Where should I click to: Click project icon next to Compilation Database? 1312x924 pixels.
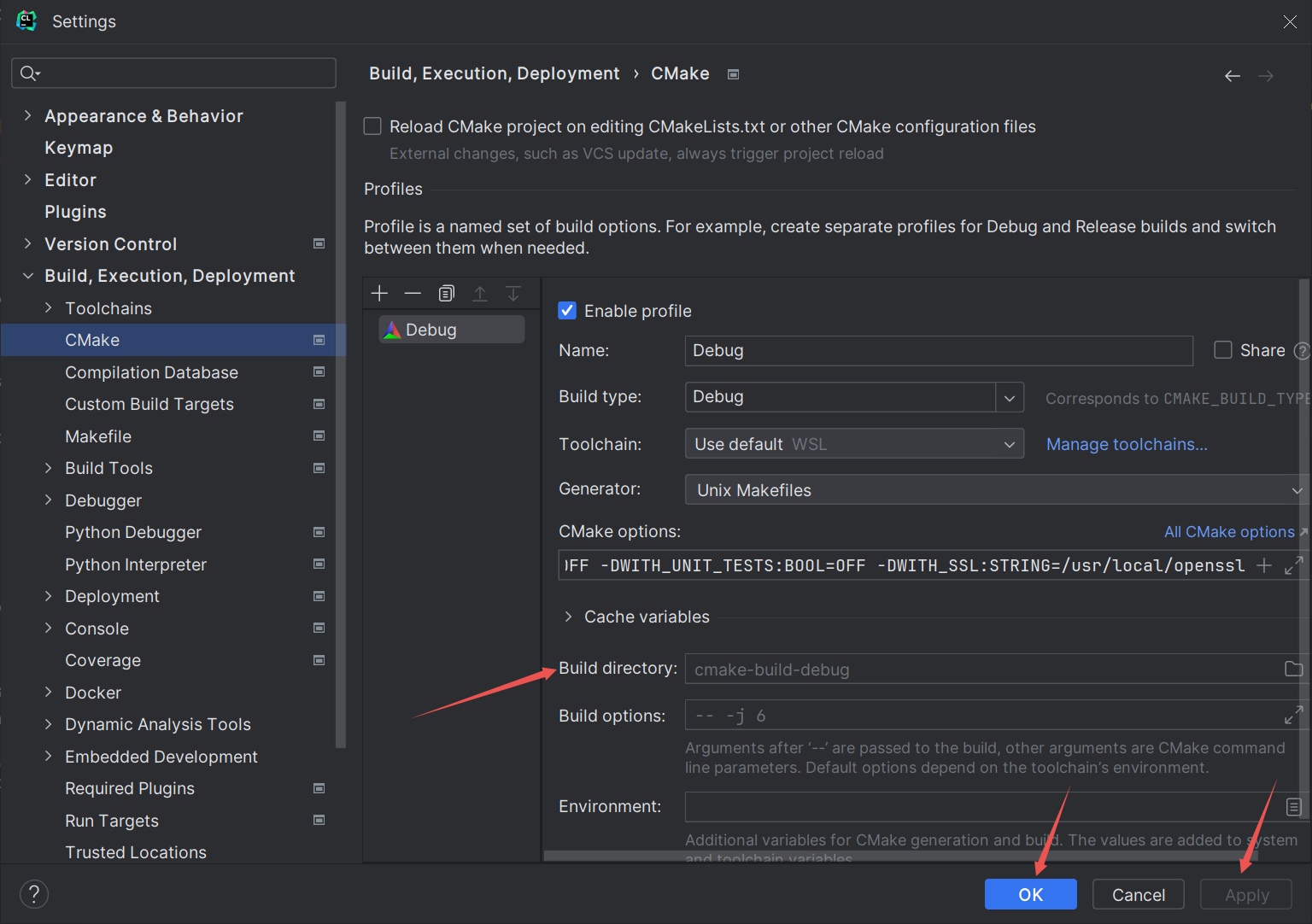click(x=319, y=371)
